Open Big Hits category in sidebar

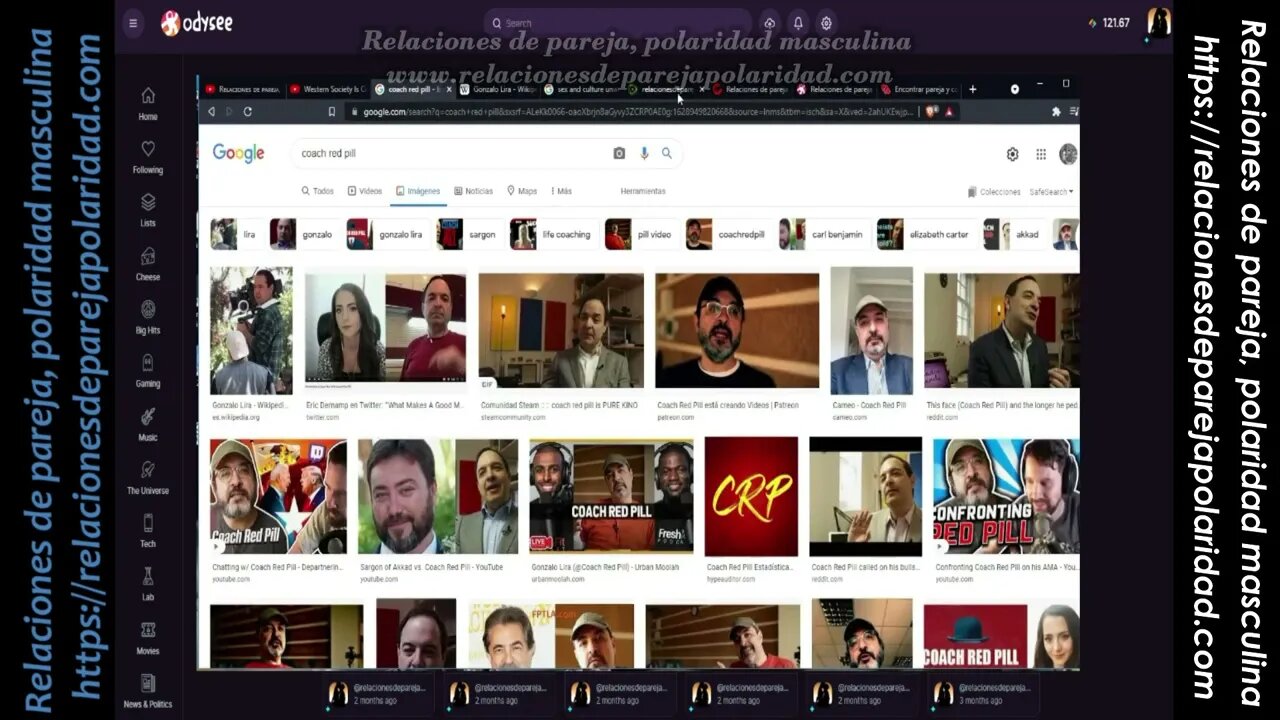tap(148, 317)
